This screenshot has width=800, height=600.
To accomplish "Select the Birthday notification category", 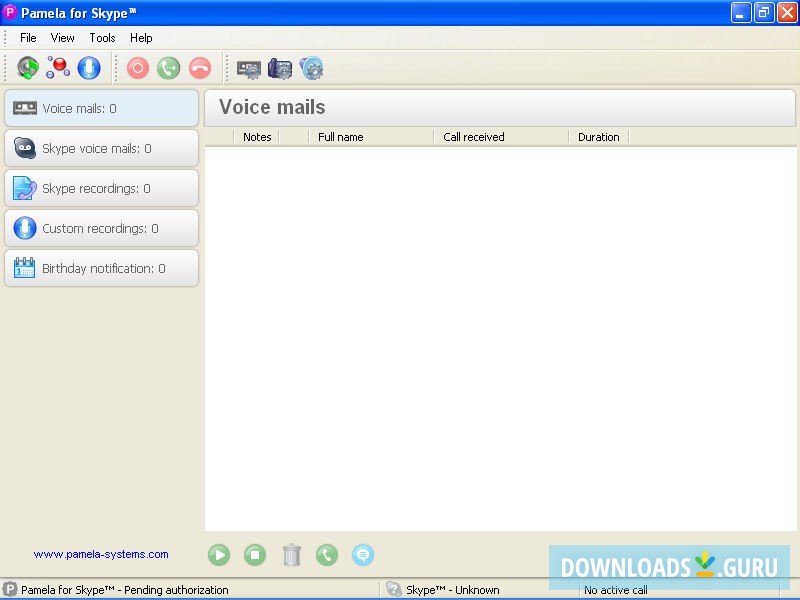I will (x=102, y=268).
